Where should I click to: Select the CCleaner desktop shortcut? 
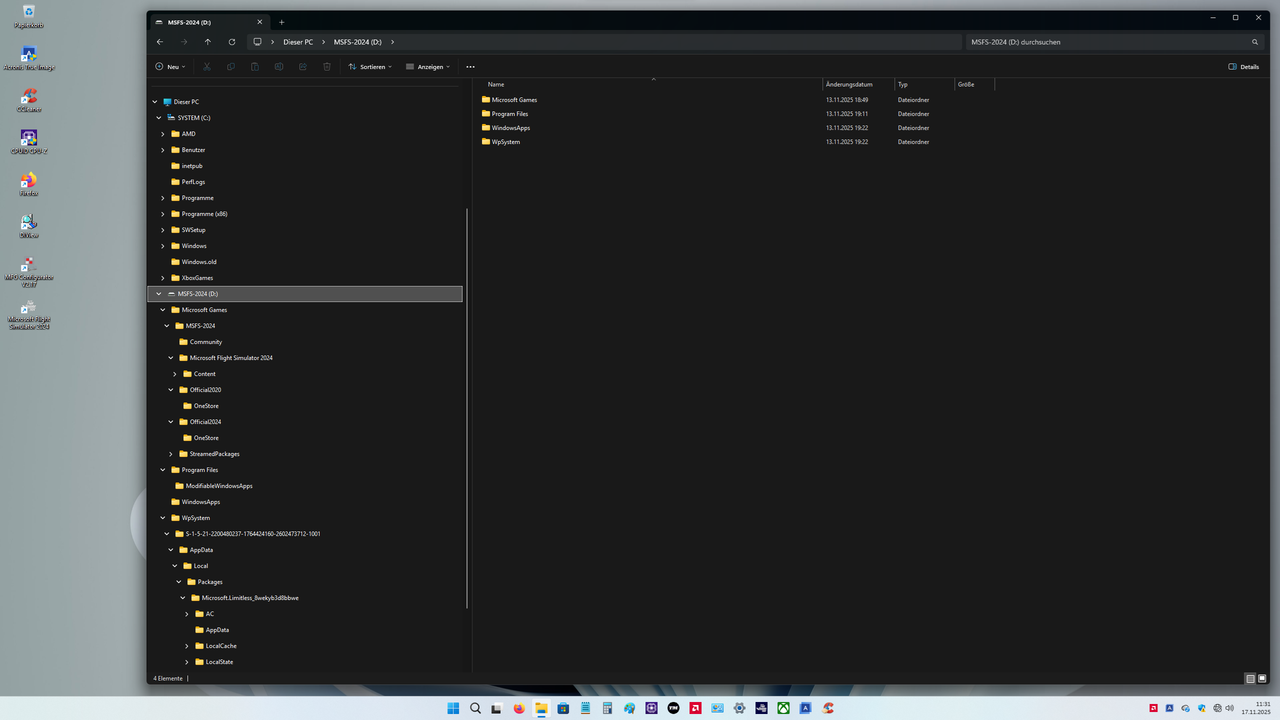[x=29, y=100]
